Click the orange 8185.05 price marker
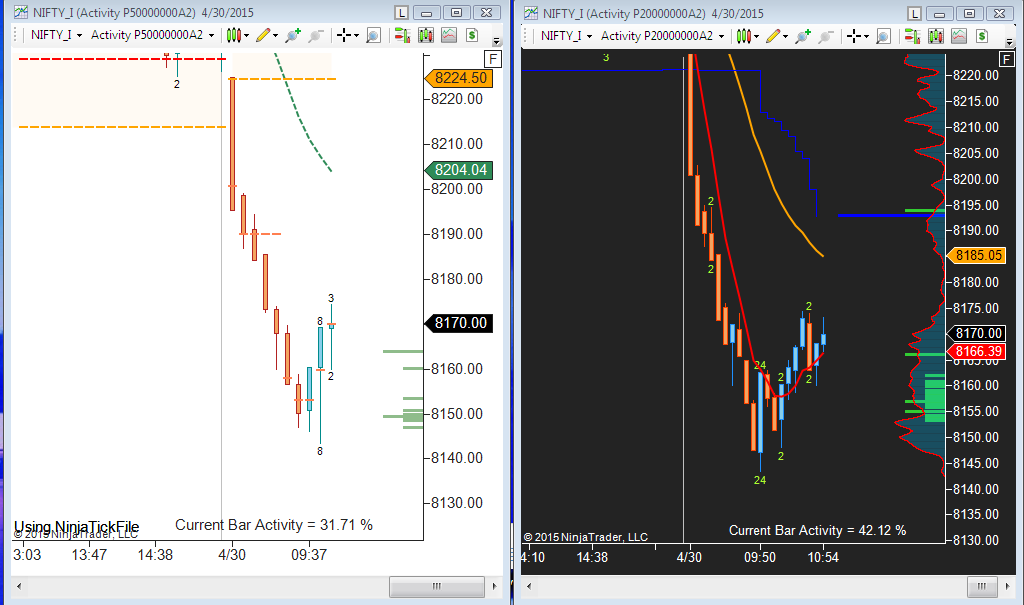Viewport: 1024px width, 605px height. 976,255
